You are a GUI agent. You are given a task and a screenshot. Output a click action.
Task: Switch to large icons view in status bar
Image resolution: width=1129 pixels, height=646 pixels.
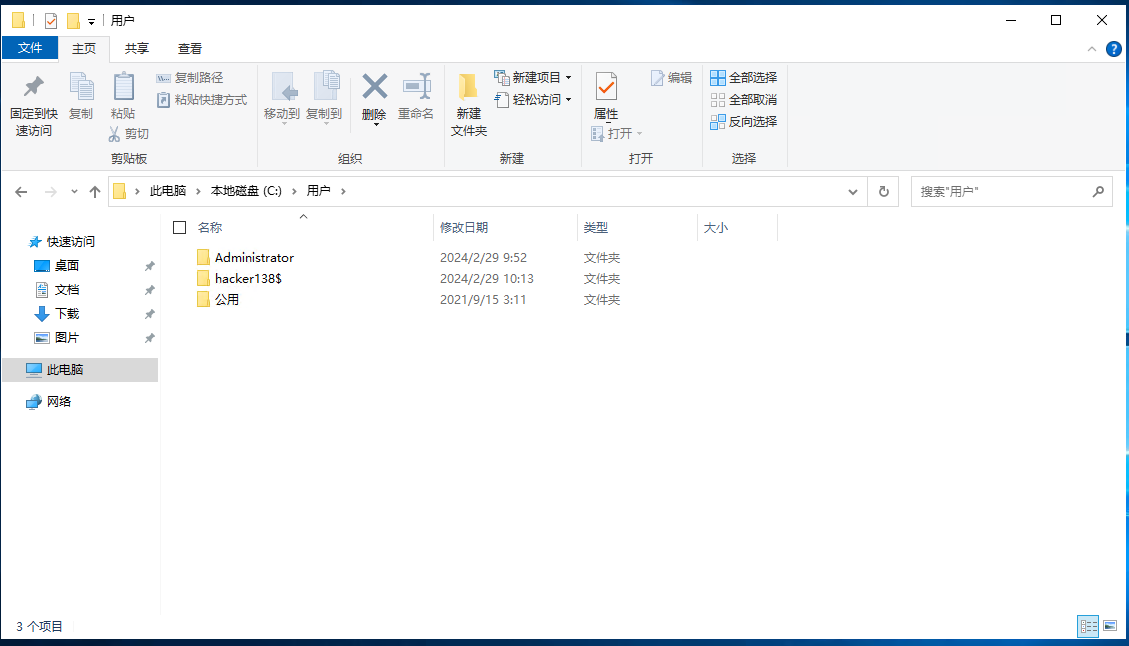1110,626
